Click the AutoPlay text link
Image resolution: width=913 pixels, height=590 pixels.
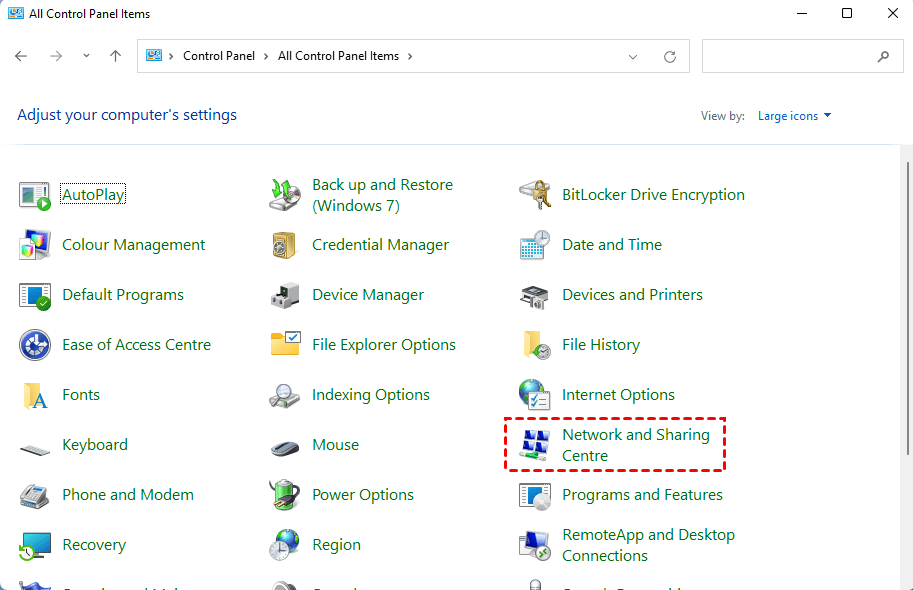click(93, 195)
